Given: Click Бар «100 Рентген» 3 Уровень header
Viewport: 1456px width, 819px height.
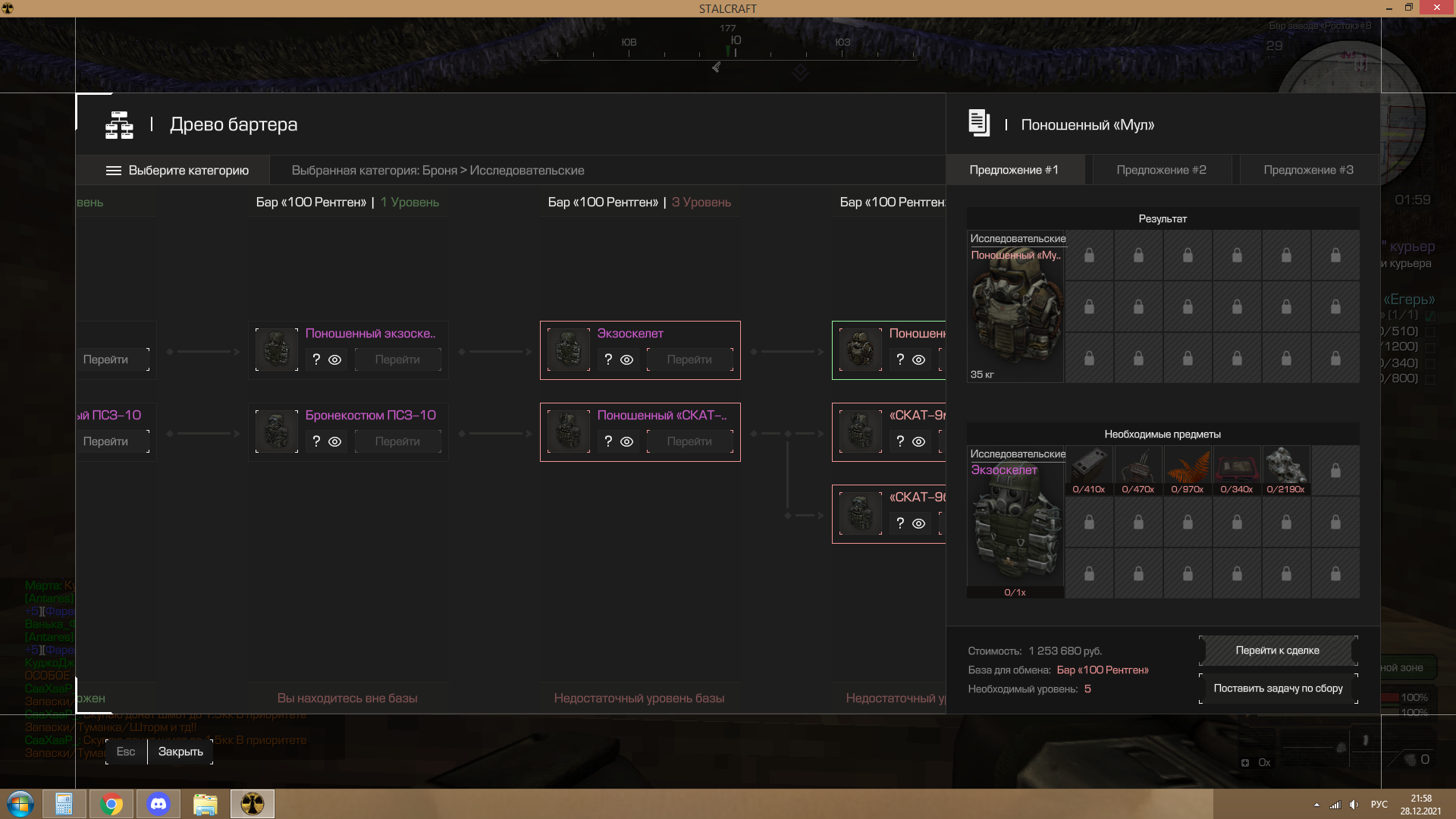Looking at the screenshot, I should click(639, 202).
